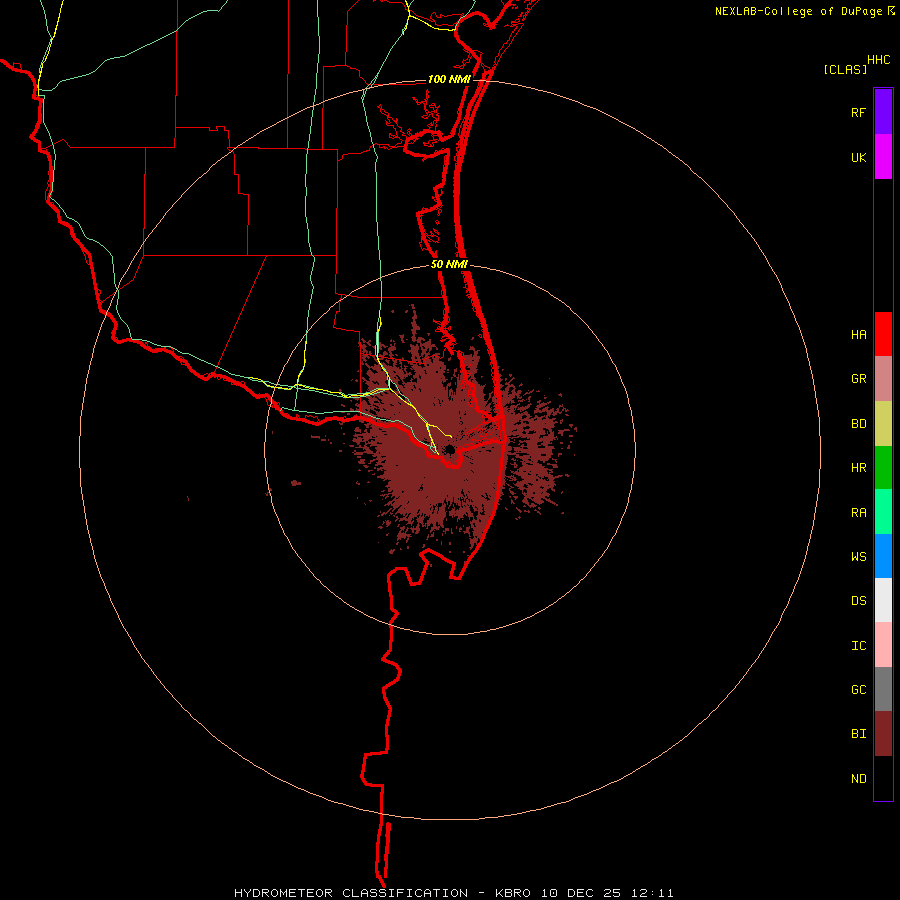This screenshot has width=900, height=900.
Task: Click the HR green legend swatch
Action: pyautogui.click(x=883, y=468)
